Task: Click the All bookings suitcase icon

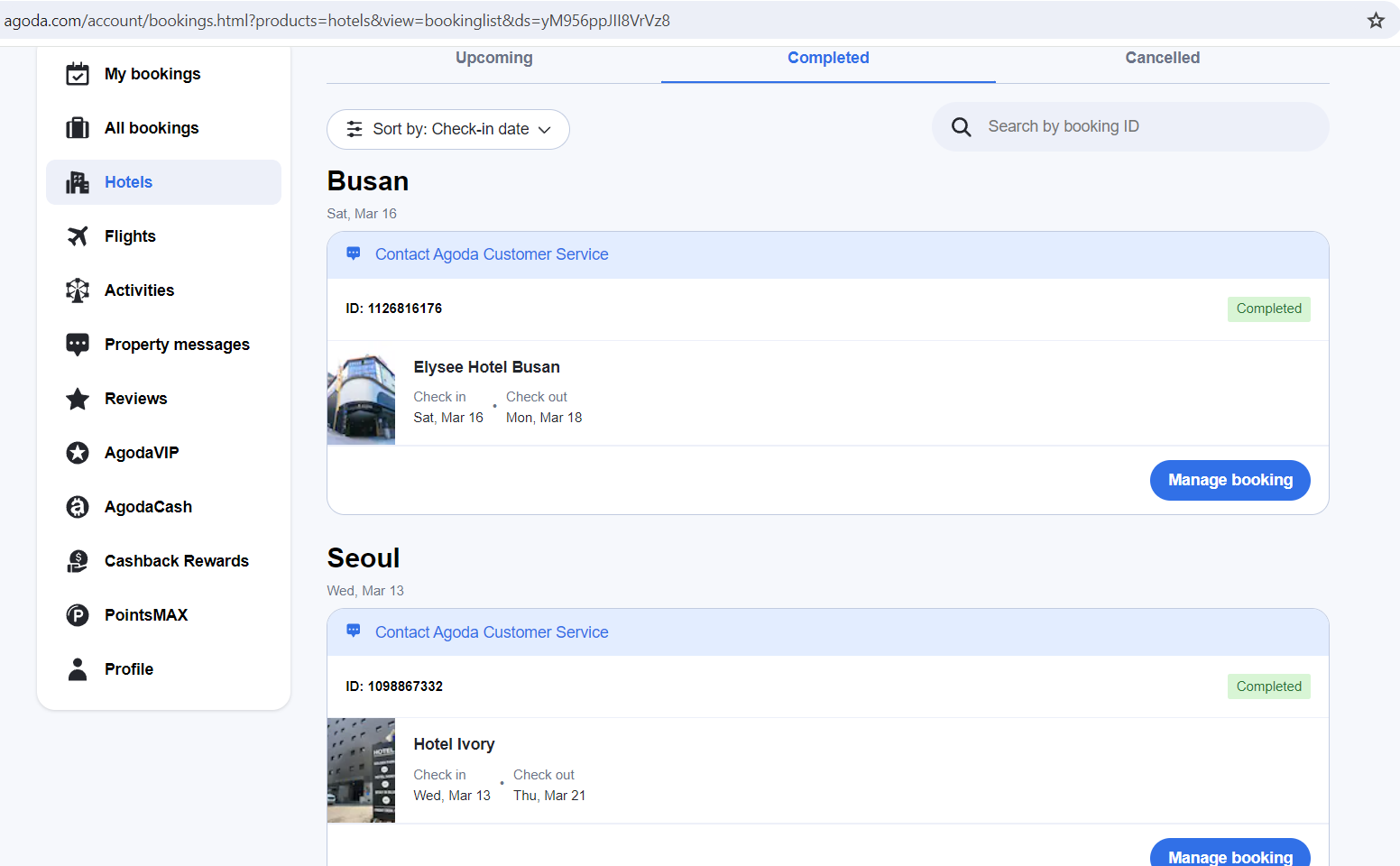Action: [78, 128]
